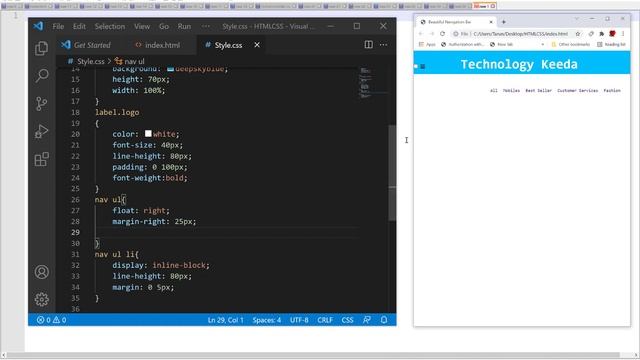This screenshot has height=360, width=640.
Task: Open Chrome three-dot menu
Action: click(x=623, y=34)
